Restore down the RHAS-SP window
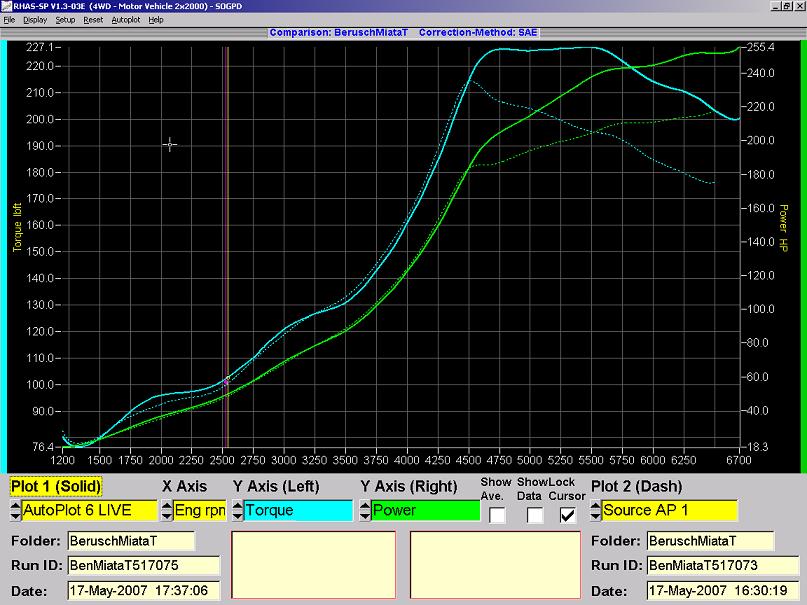807x605 pixels. click(786, 6)
